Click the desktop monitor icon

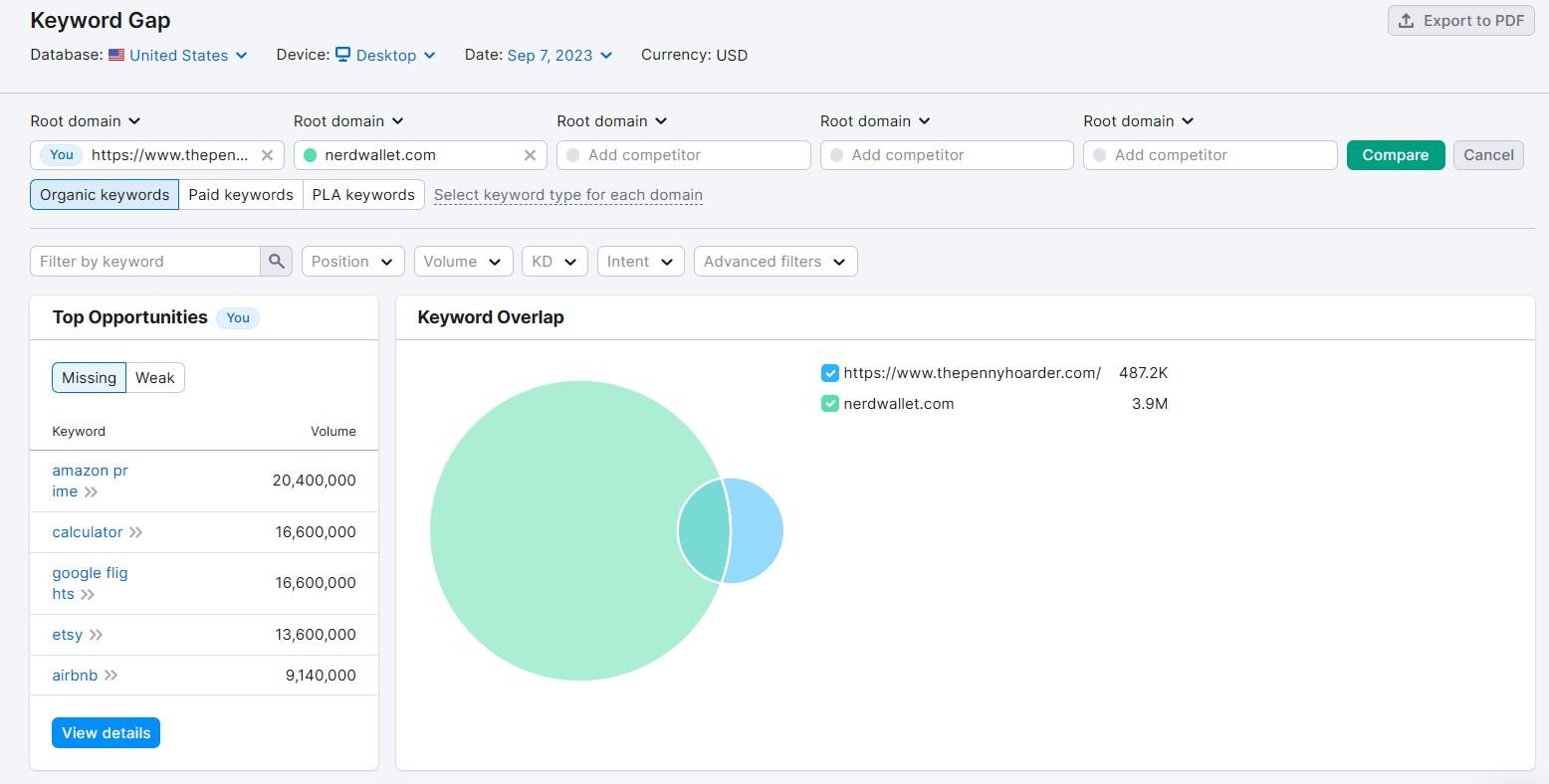342,55
